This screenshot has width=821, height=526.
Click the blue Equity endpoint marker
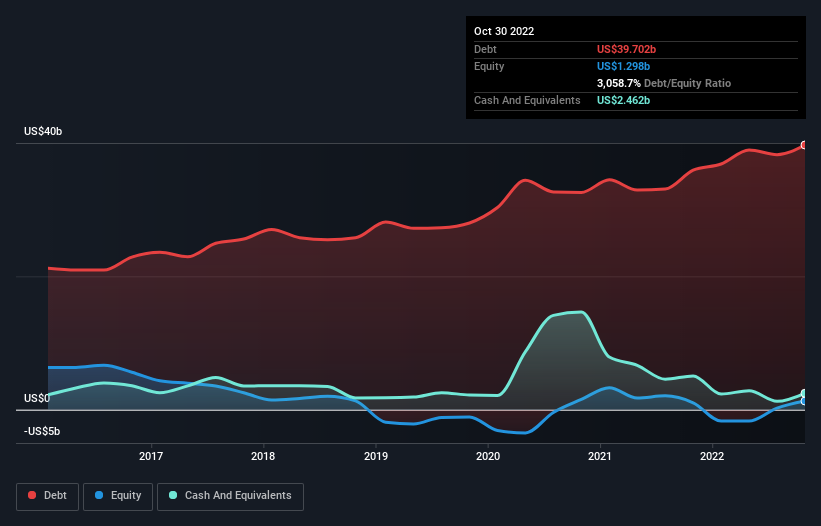click(804, 401)
